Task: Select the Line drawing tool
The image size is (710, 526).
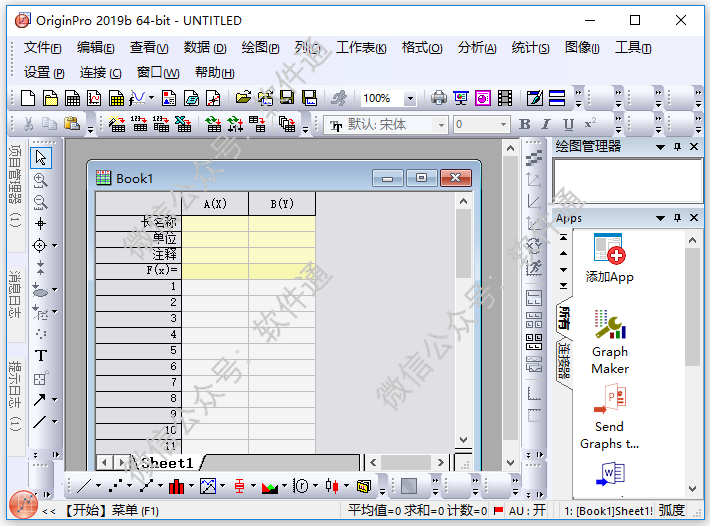Action: tap(40, 421)
